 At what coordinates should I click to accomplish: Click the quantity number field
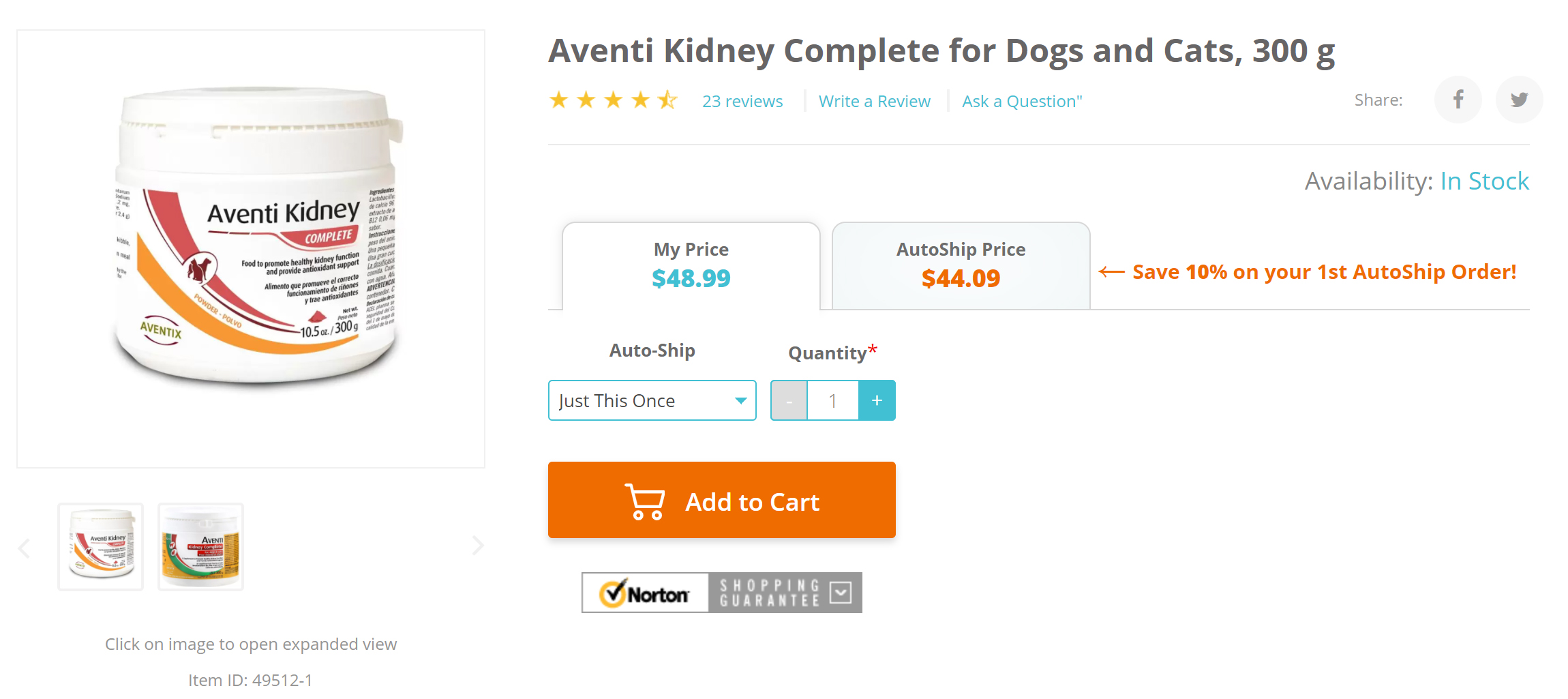(832, 401)
